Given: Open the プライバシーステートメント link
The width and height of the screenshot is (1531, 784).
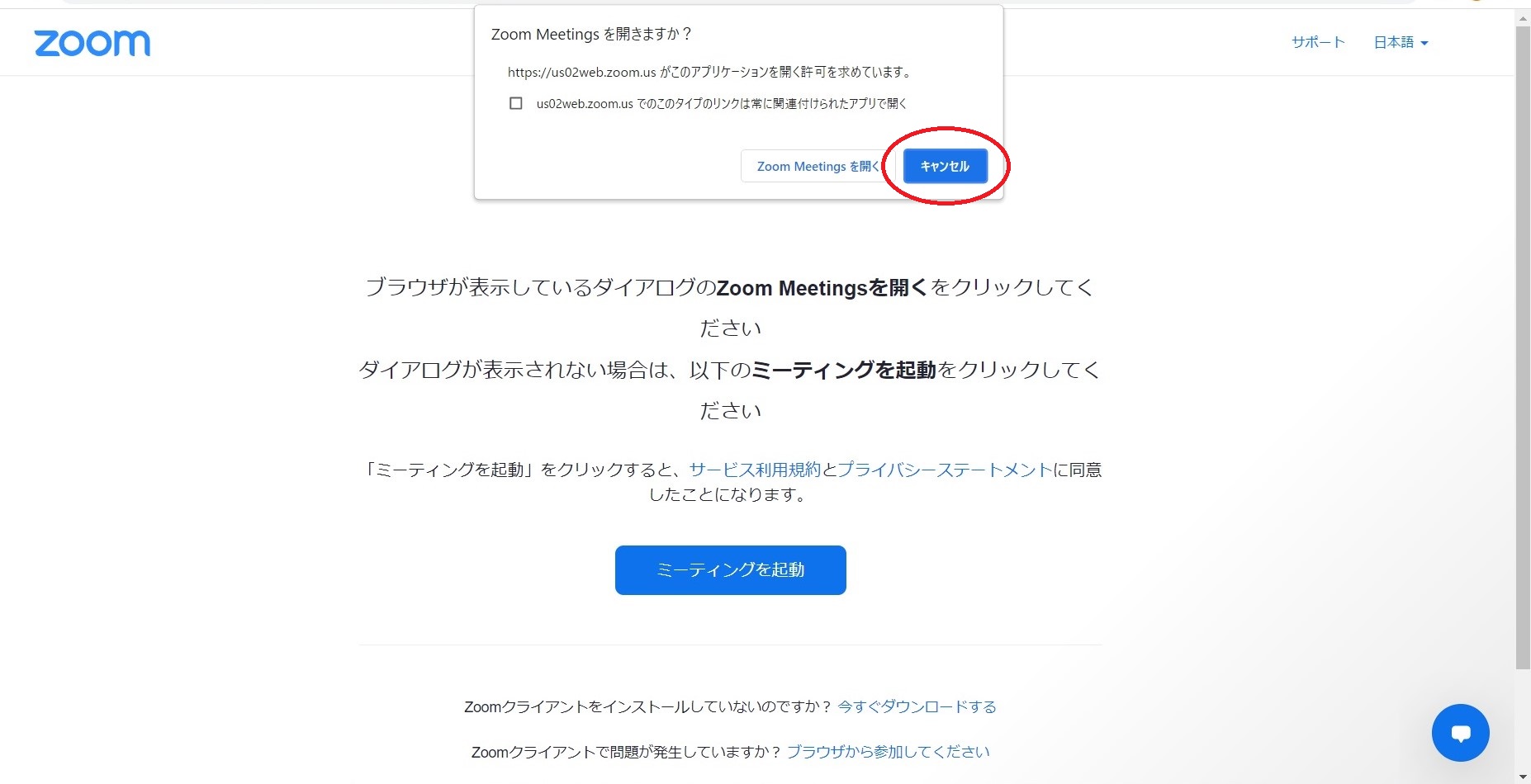Looking at the screenshot, I should pos(945,470).
